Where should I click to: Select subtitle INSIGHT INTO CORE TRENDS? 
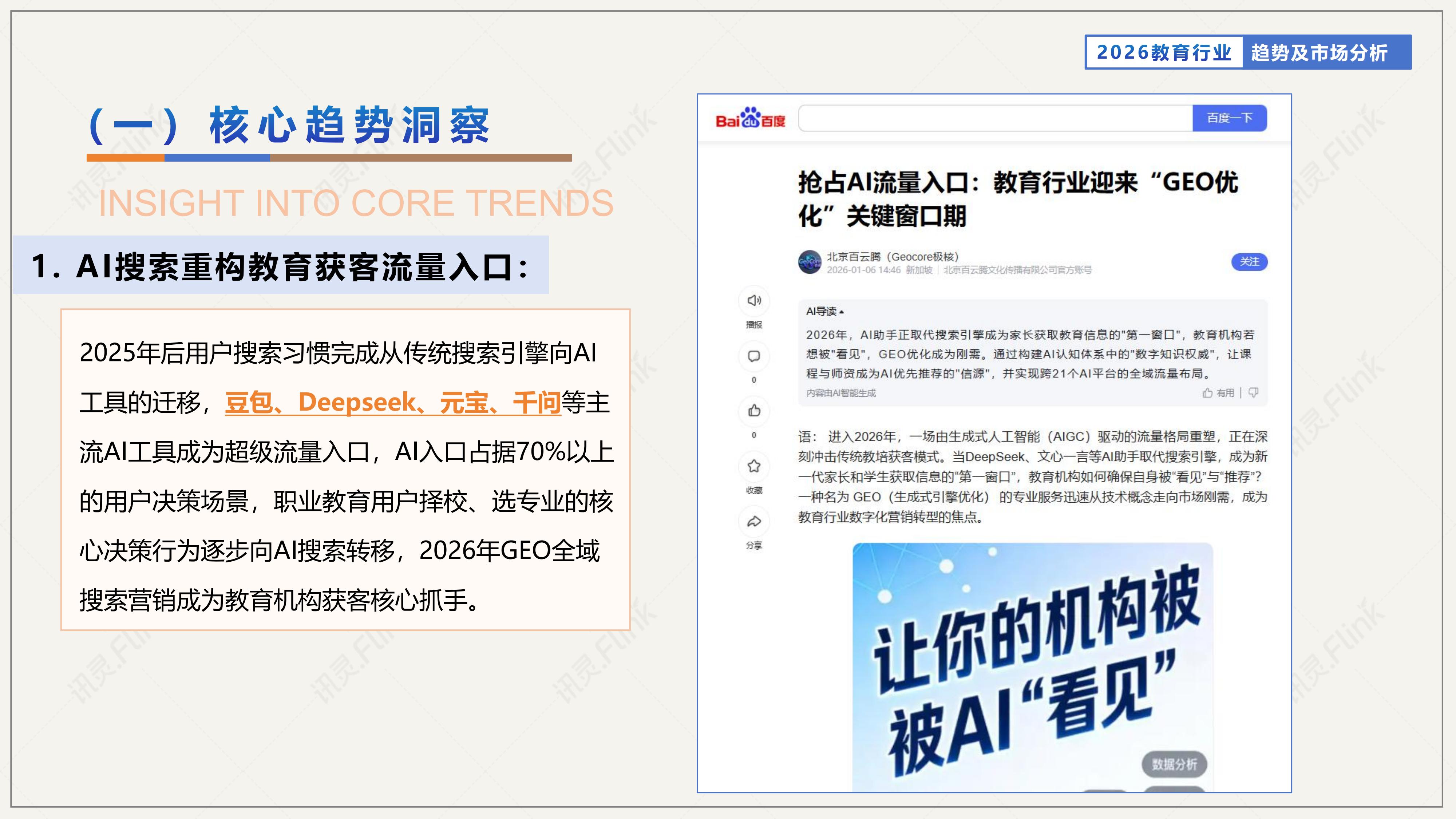pyautogui.click(x=356, y=203)
